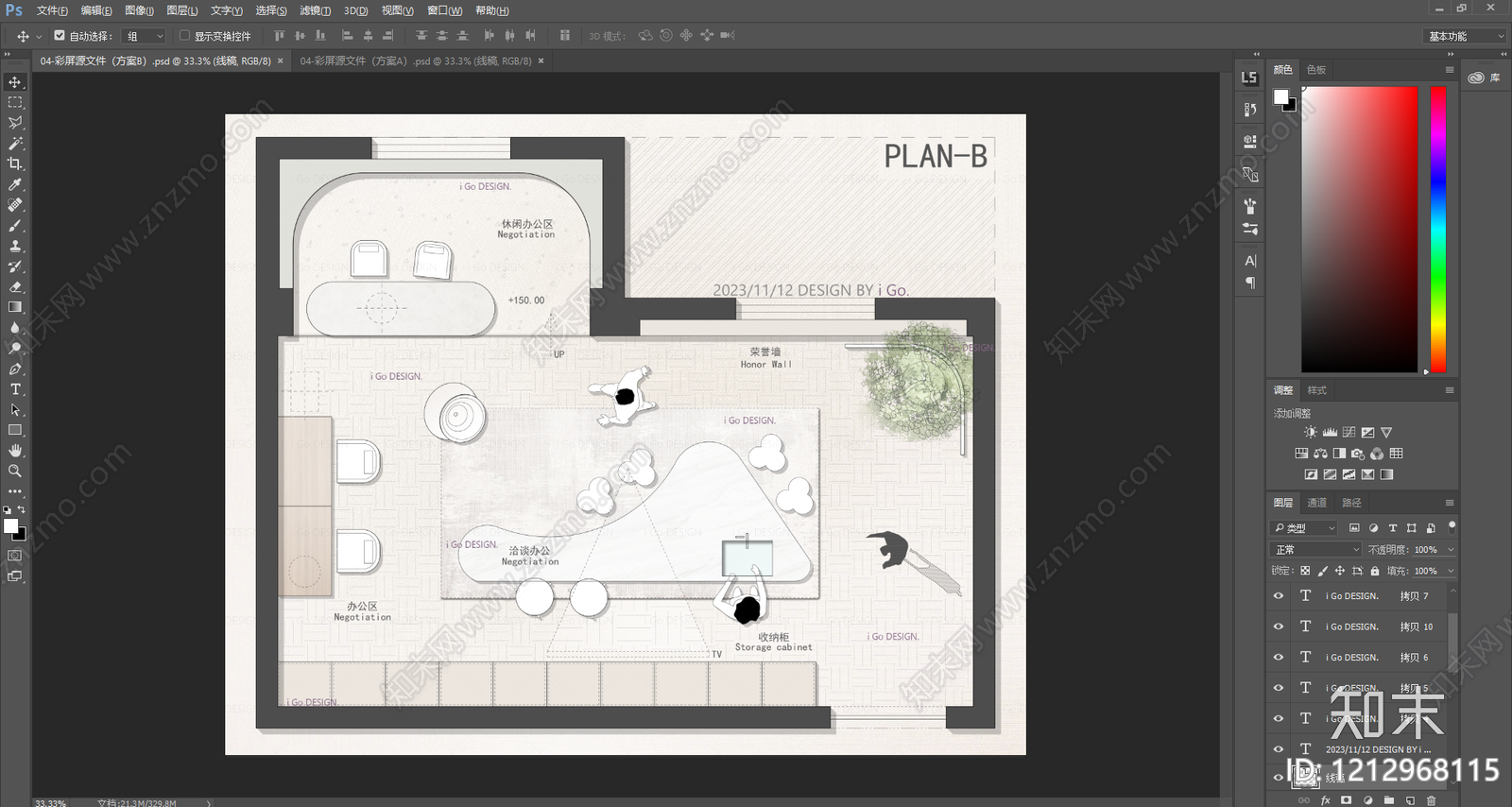
Task: Hide the i Go DESIGN. 拷贝 7 layer
Action: coord(1279,596)
